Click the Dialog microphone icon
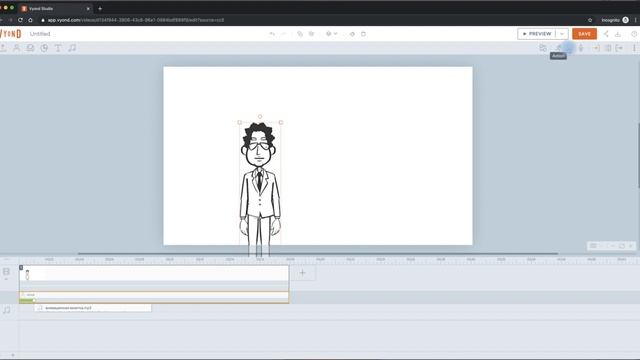 (581, 48)
